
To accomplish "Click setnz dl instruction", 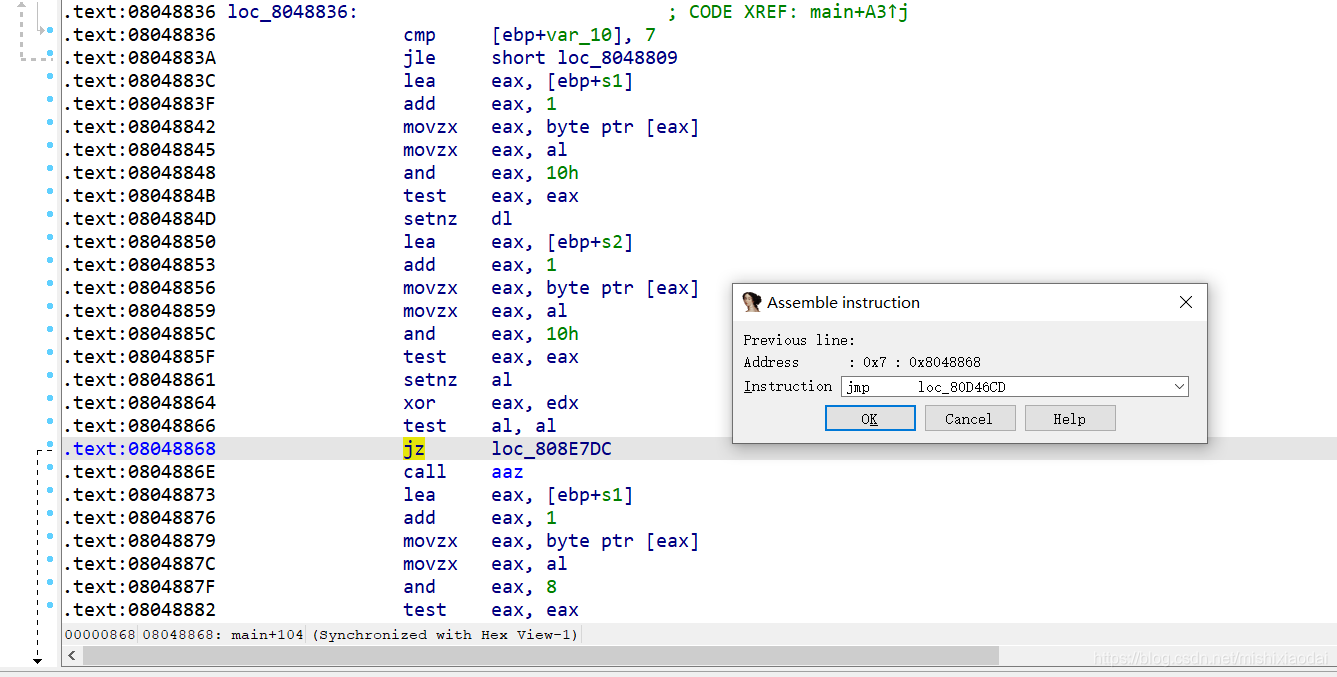I will (458, 219).
